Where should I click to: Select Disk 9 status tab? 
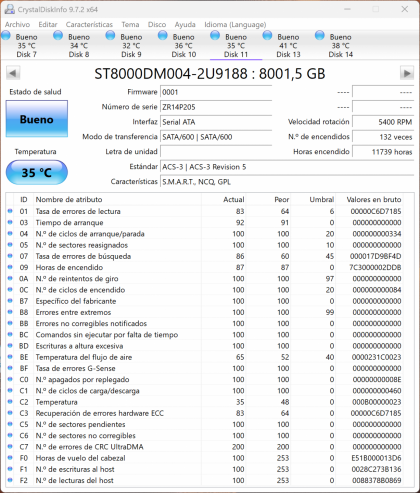pyautogui.click(x=131, y=45)
